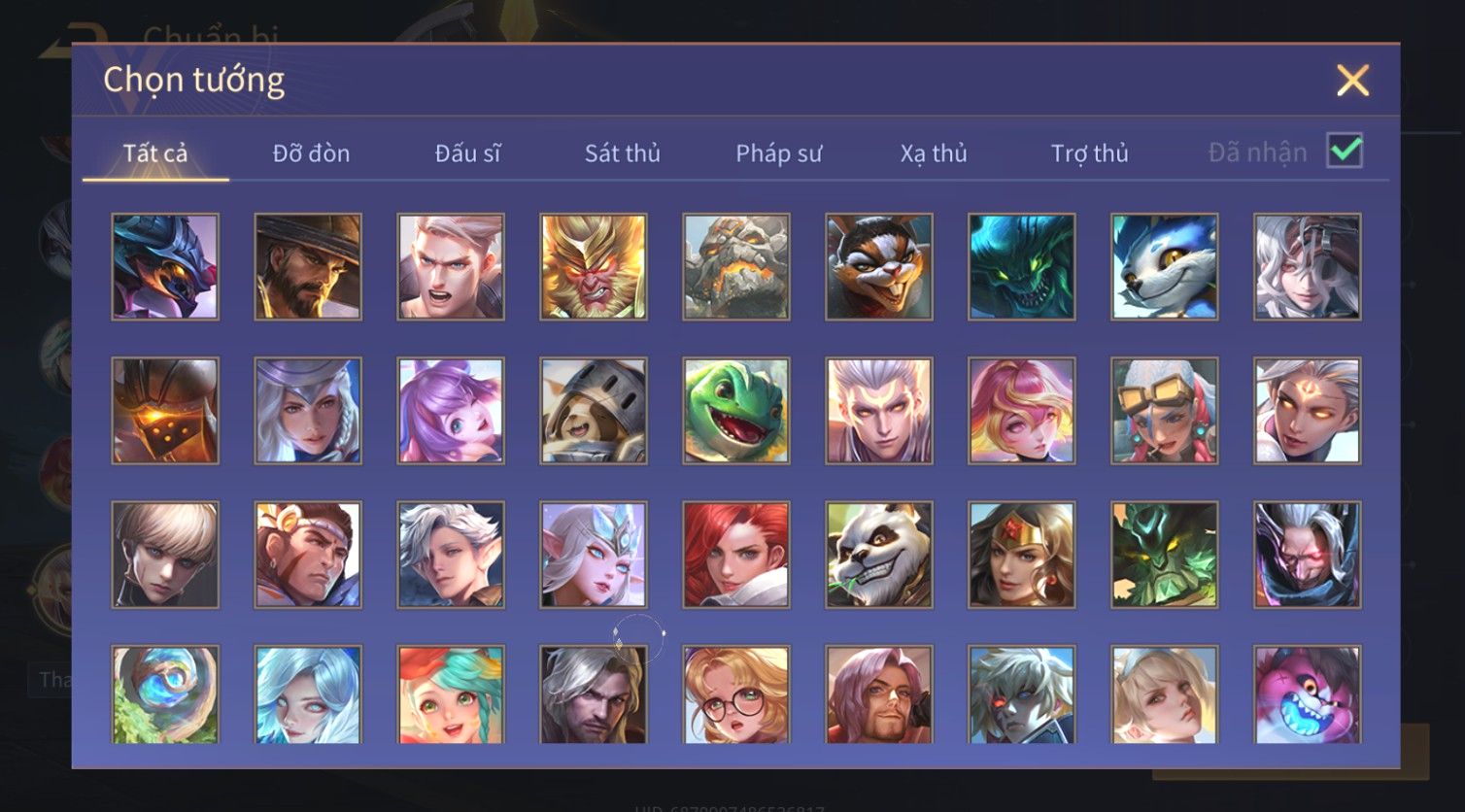Show the Trợ thủ hero list
The width and height of the screenshot is (1465, 812).
(x=1089, y=153)
